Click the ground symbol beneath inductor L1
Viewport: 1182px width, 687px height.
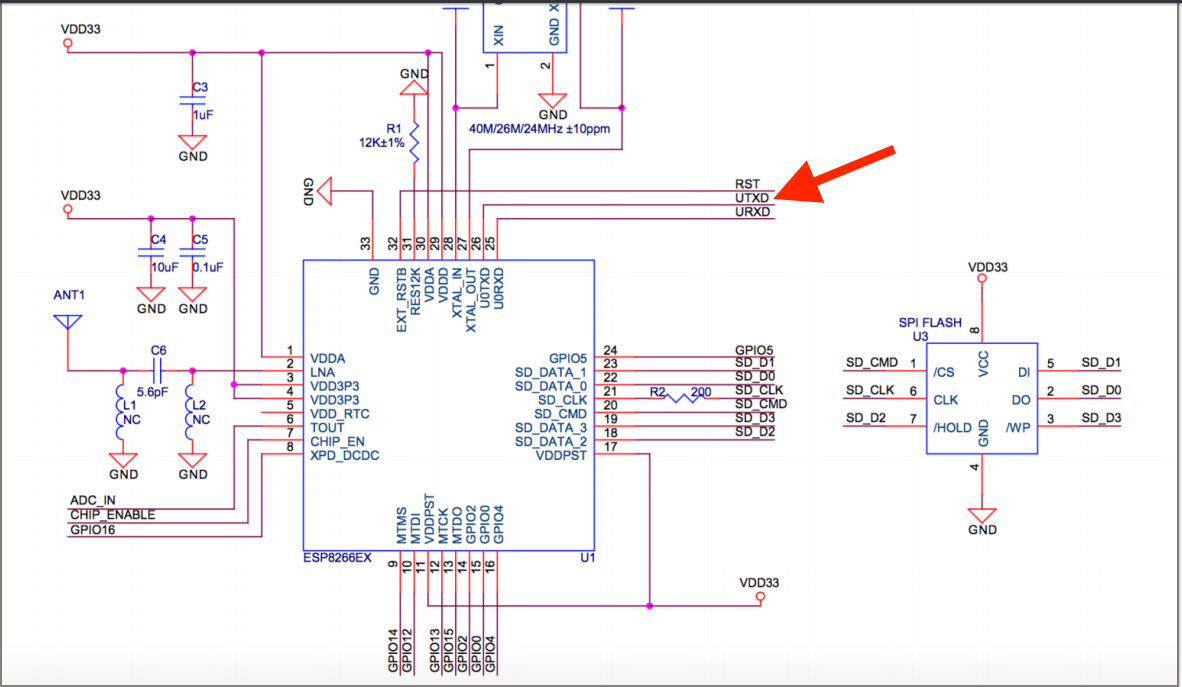tap(123, 460)
